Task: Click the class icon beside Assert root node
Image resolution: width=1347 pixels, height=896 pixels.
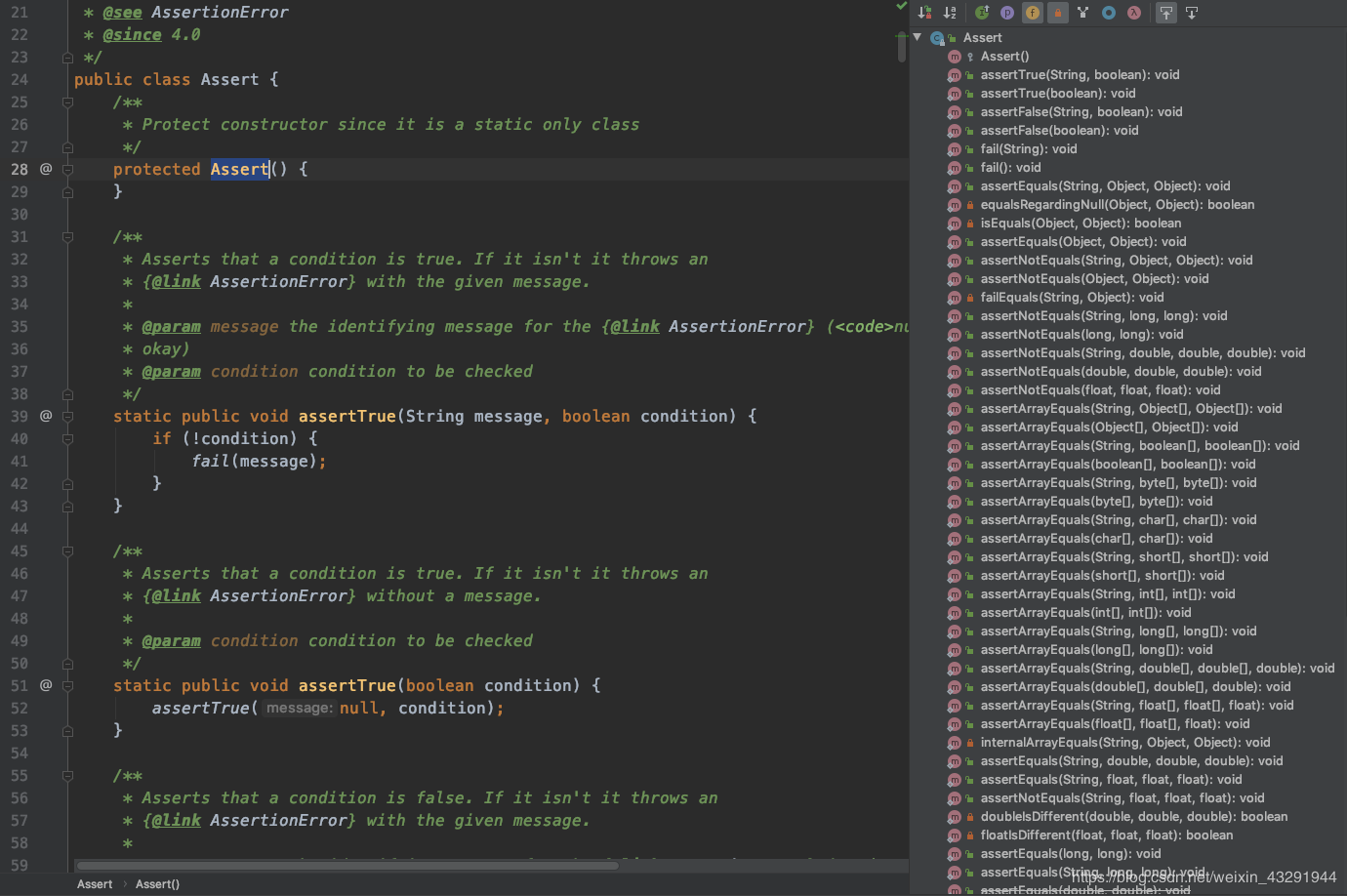Action: click(x=937, y=38)
